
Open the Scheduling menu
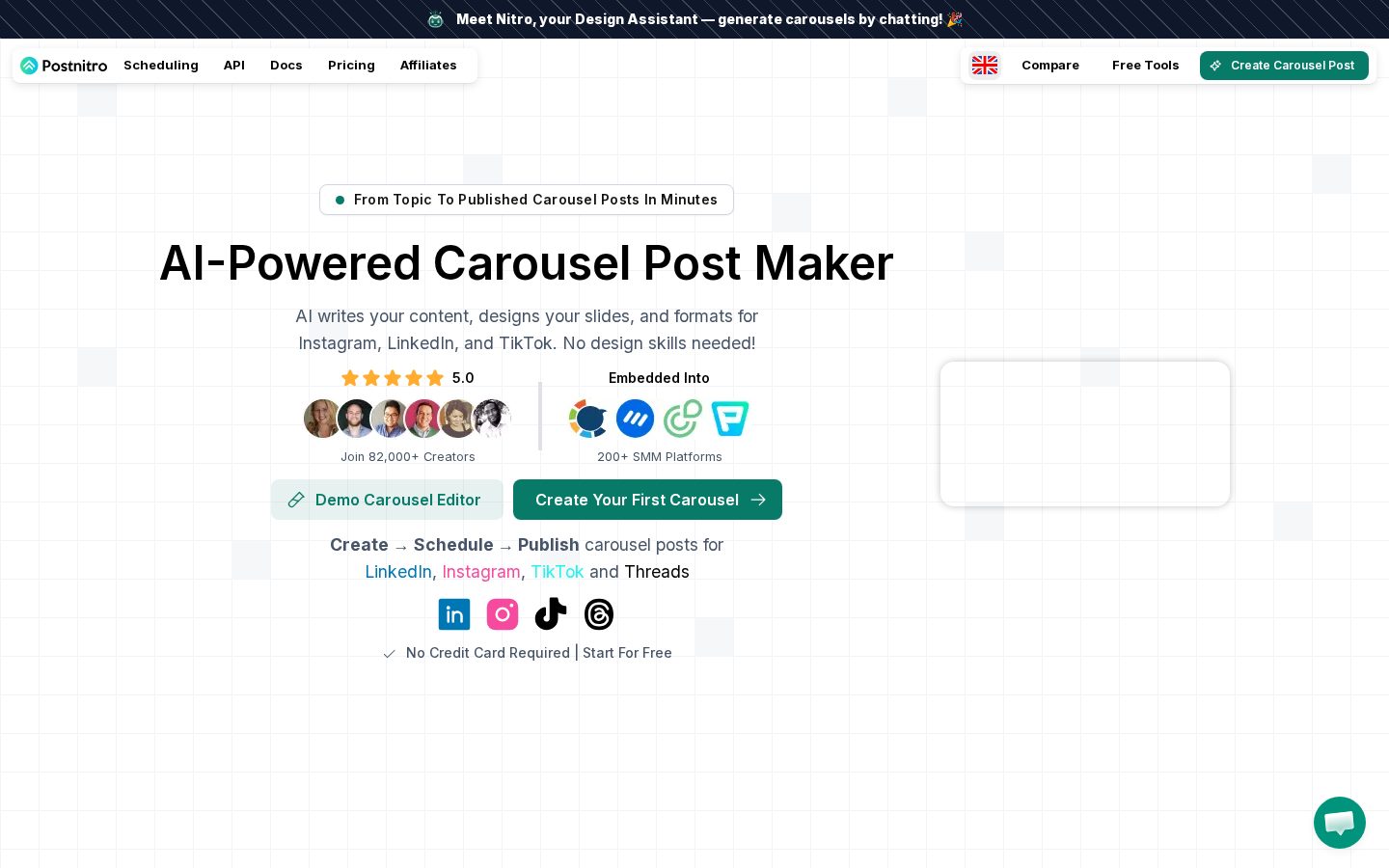coord(161,66)
